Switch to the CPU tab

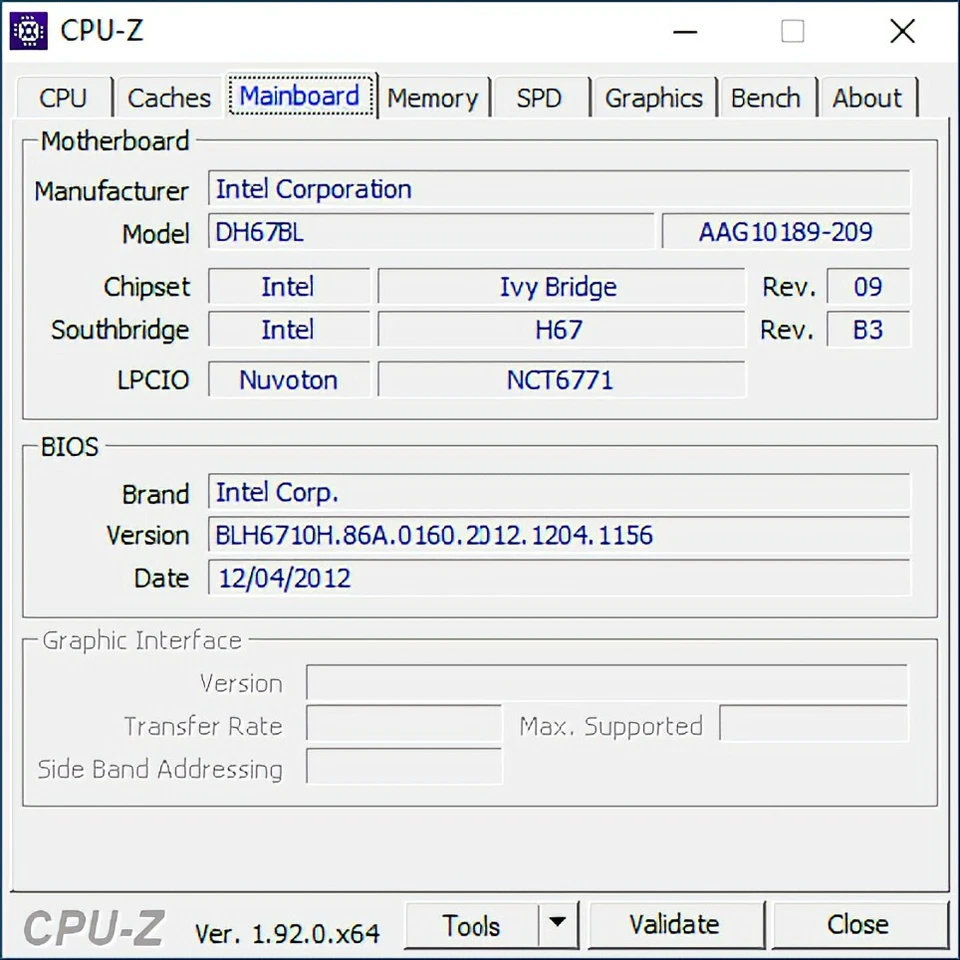64,97
